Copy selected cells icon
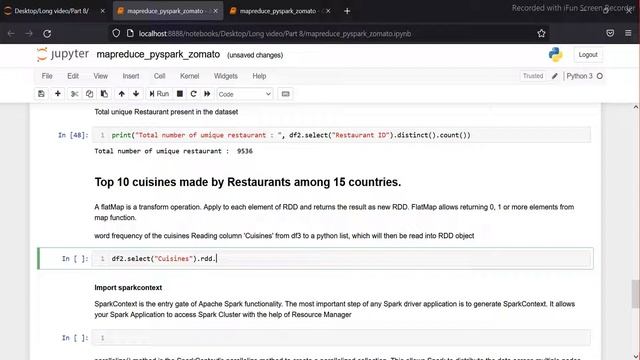This screenshot has height=360, width=640. [x=89, y=94]
